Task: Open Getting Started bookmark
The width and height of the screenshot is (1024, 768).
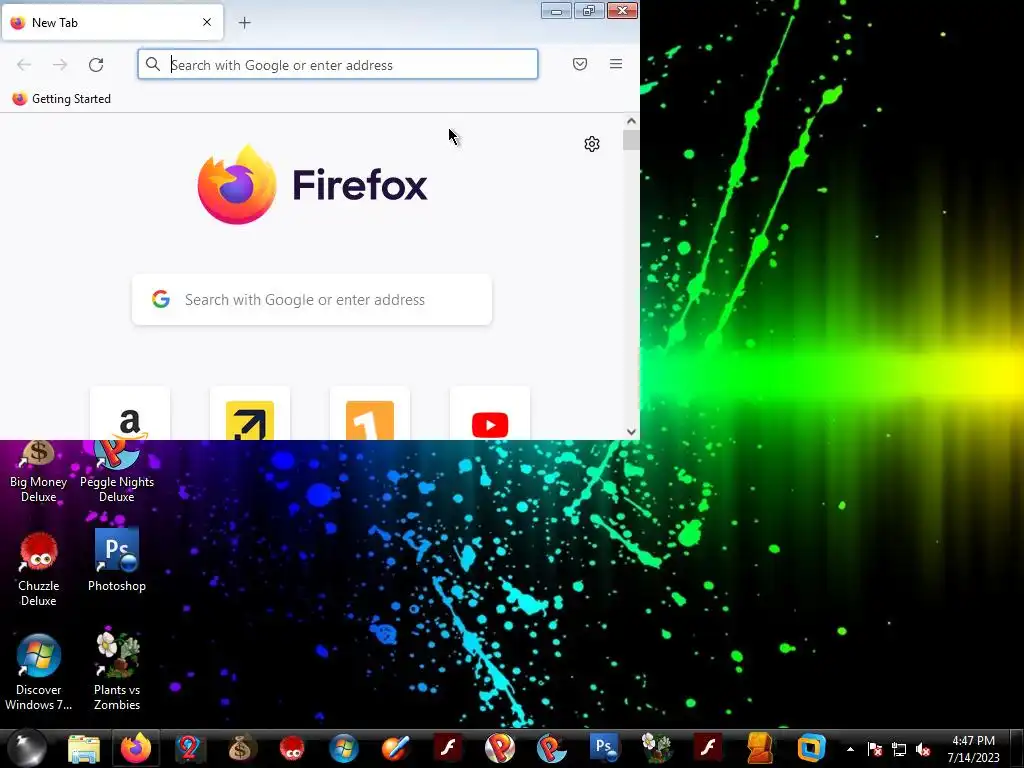Action: 62,99
